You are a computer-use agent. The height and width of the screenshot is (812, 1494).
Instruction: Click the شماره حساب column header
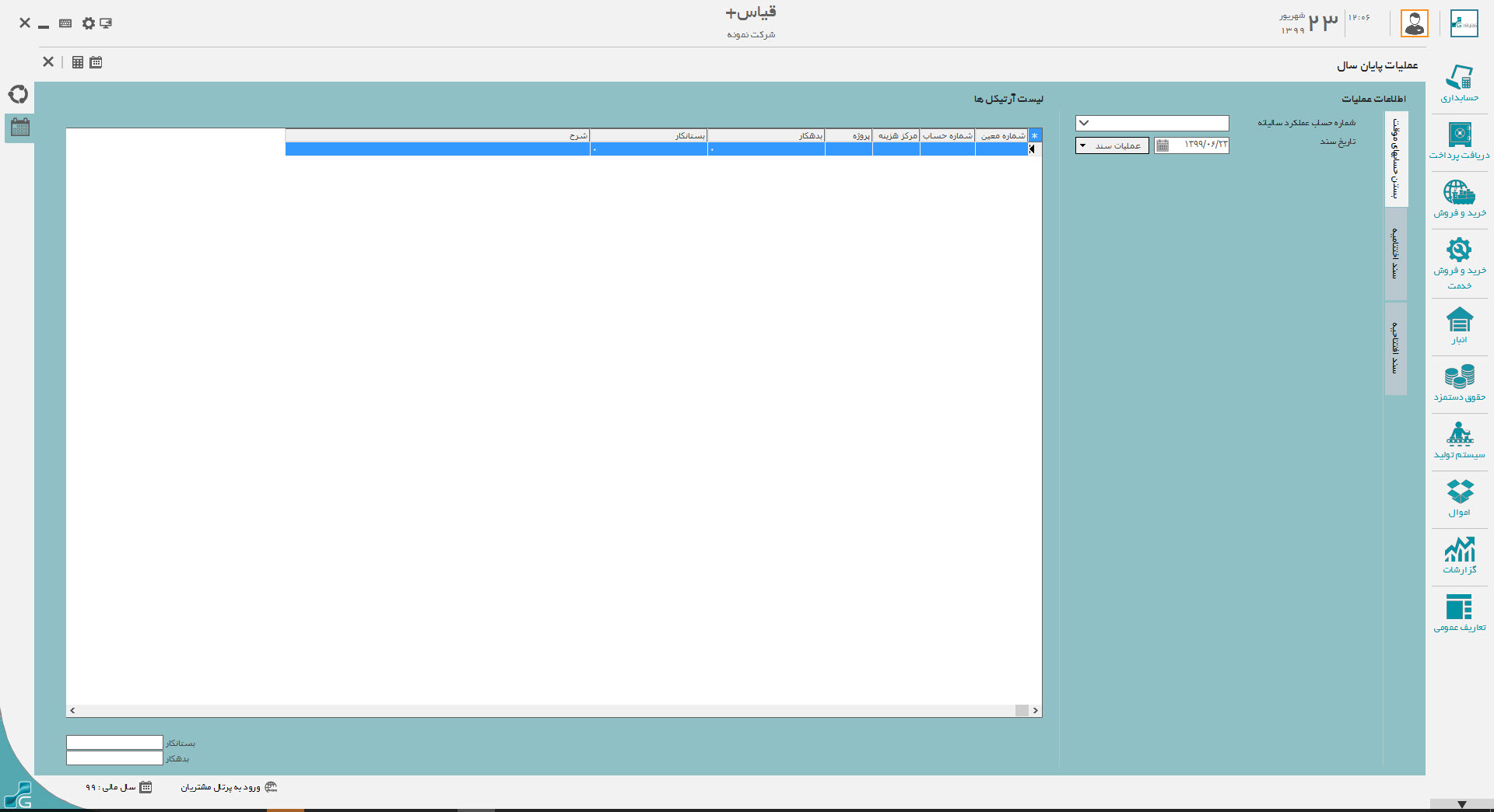click(947, 136)
